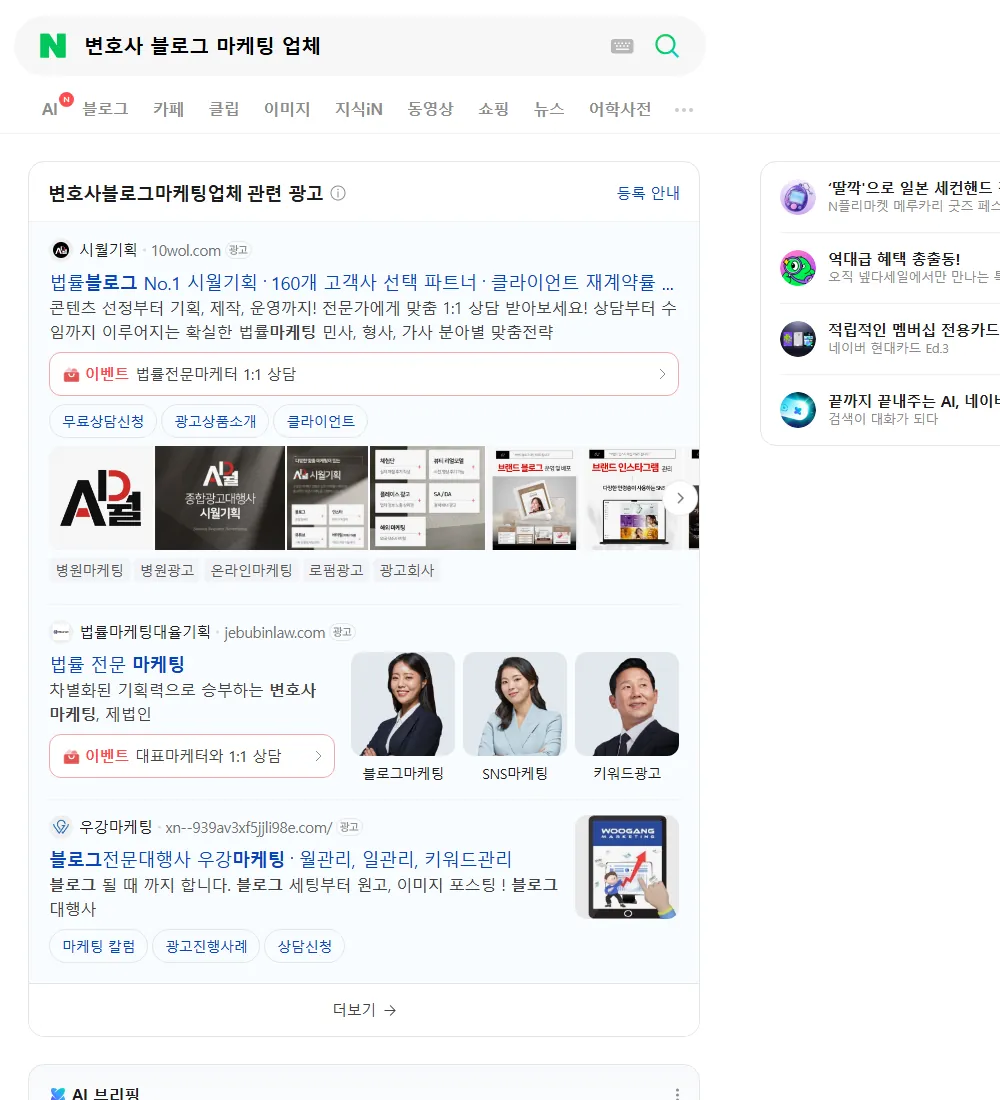Open the AI 브리핑 three-dot menu
This screenshot has height=1100, width=1000.
pyautogui.click(x=676, y=1093)
